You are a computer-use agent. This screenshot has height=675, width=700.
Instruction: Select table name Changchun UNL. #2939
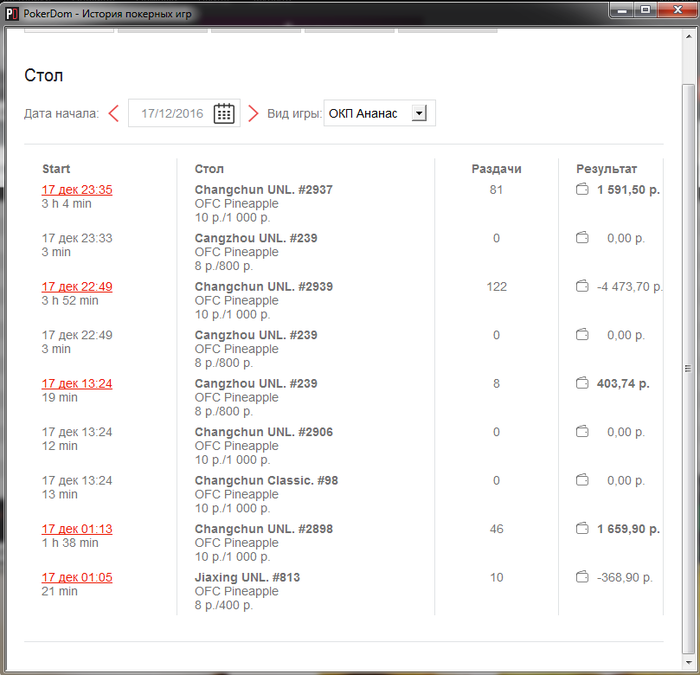(263, 287)
